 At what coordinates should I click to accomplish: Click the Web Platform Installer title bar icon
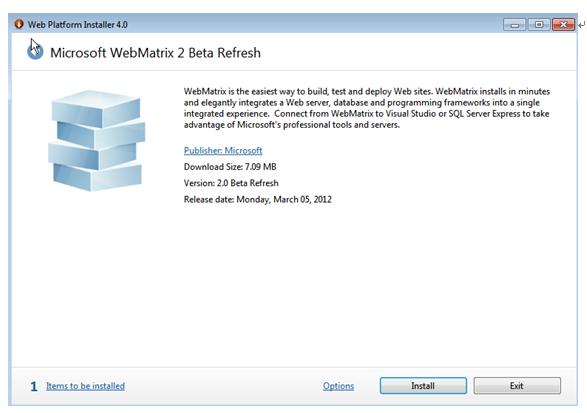pos(19,24)
